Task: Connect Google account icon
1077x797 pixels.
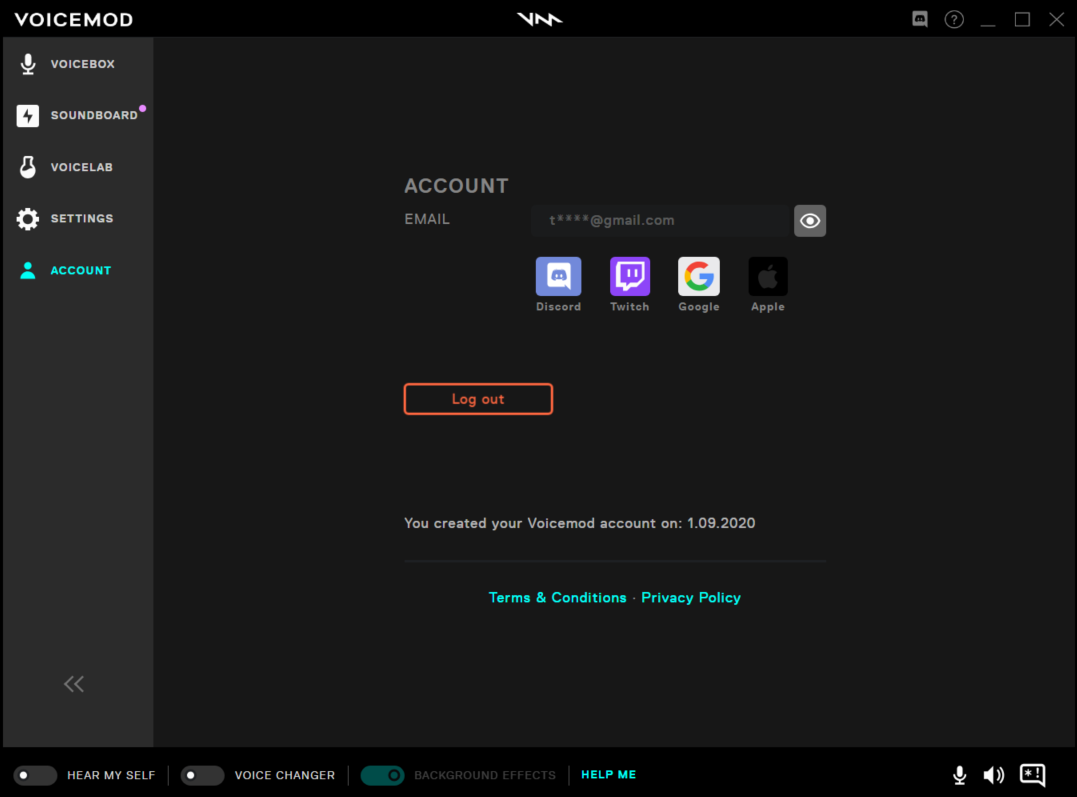Action: tap(699, 276)
